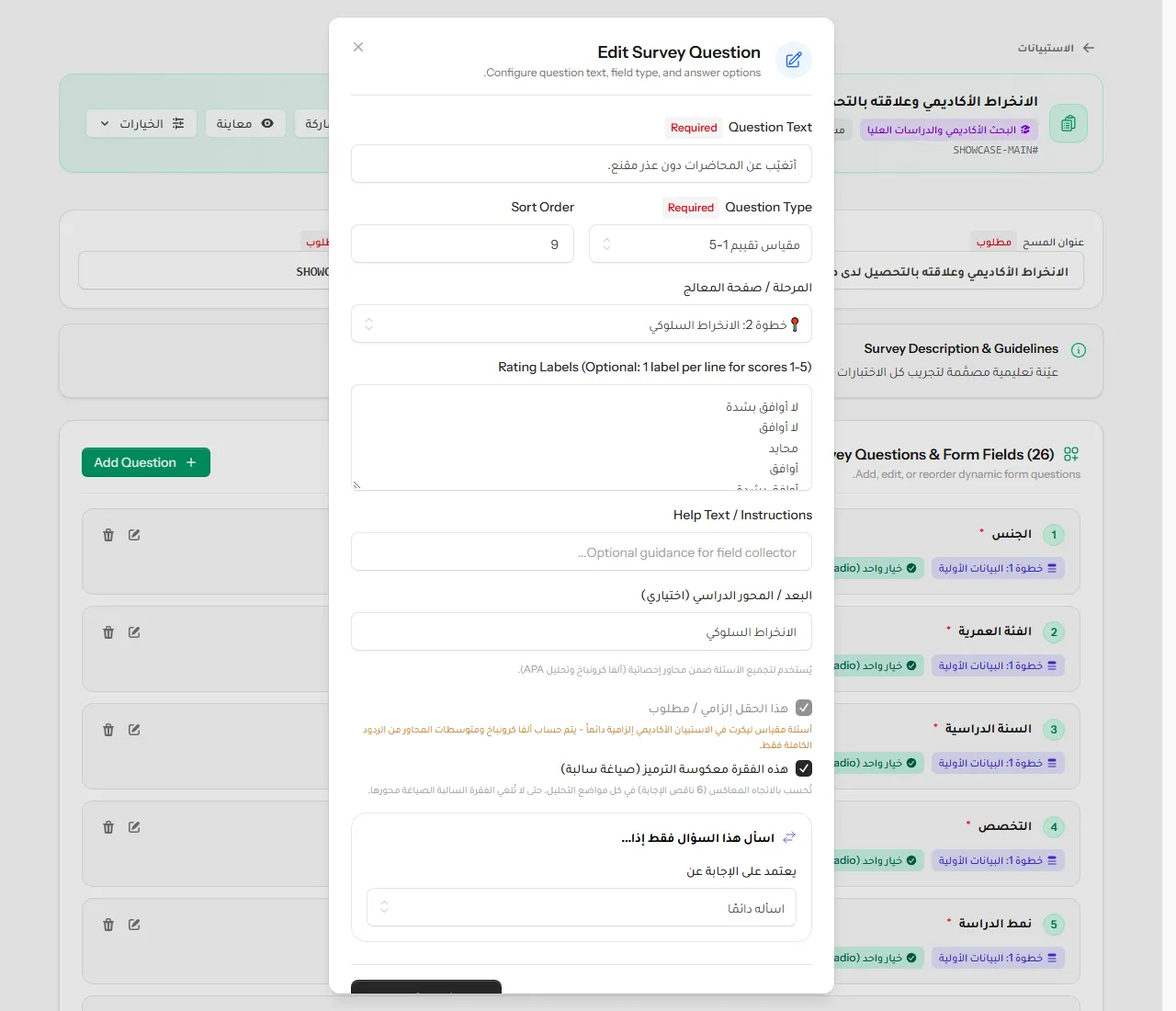The width and height of the screenshot is (1176, 1011).
Task: Click the info icon beside Survey Description
Action: (x=1079, y=350)
